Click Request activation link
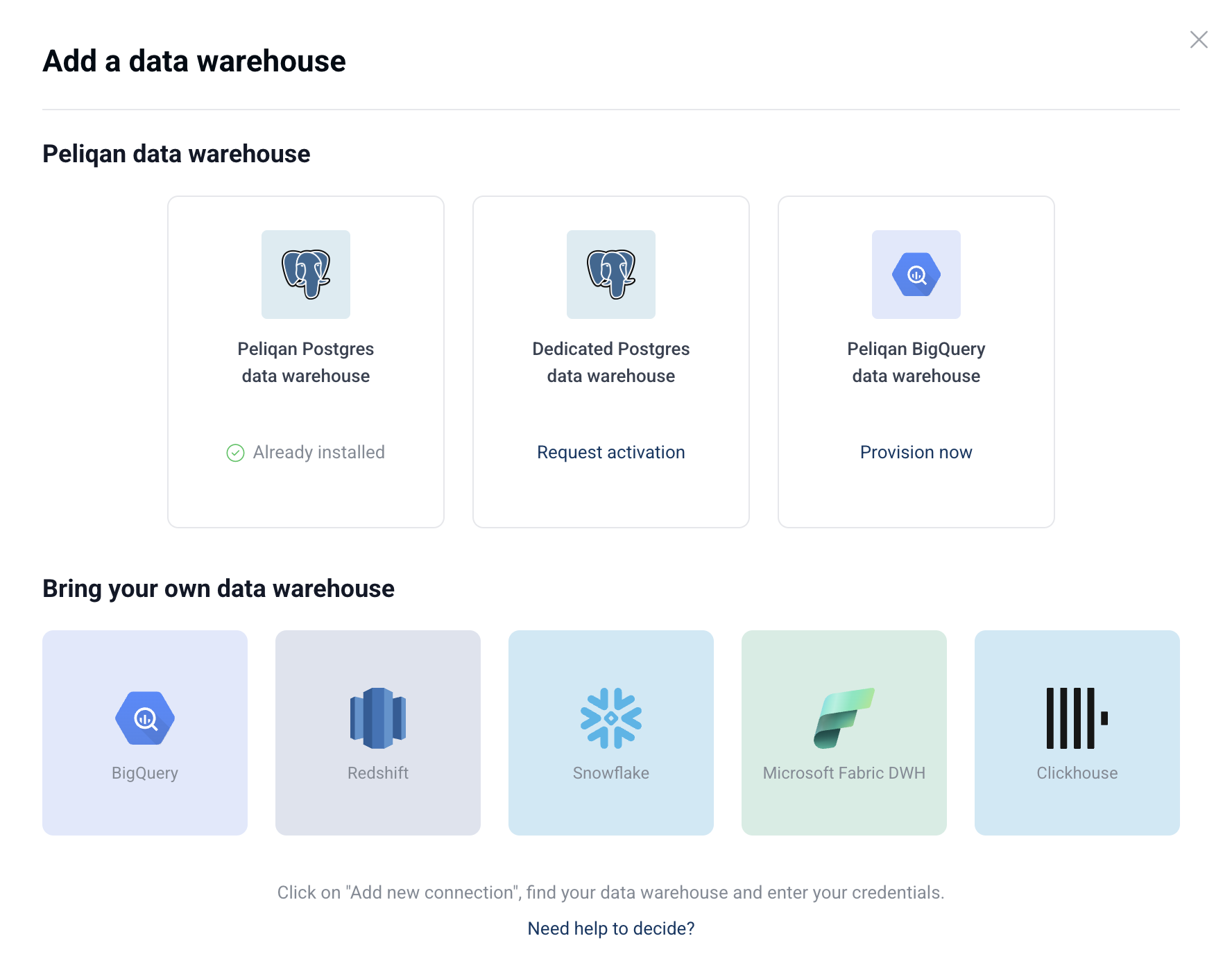1232x961 pixels. tap(611, 452)
